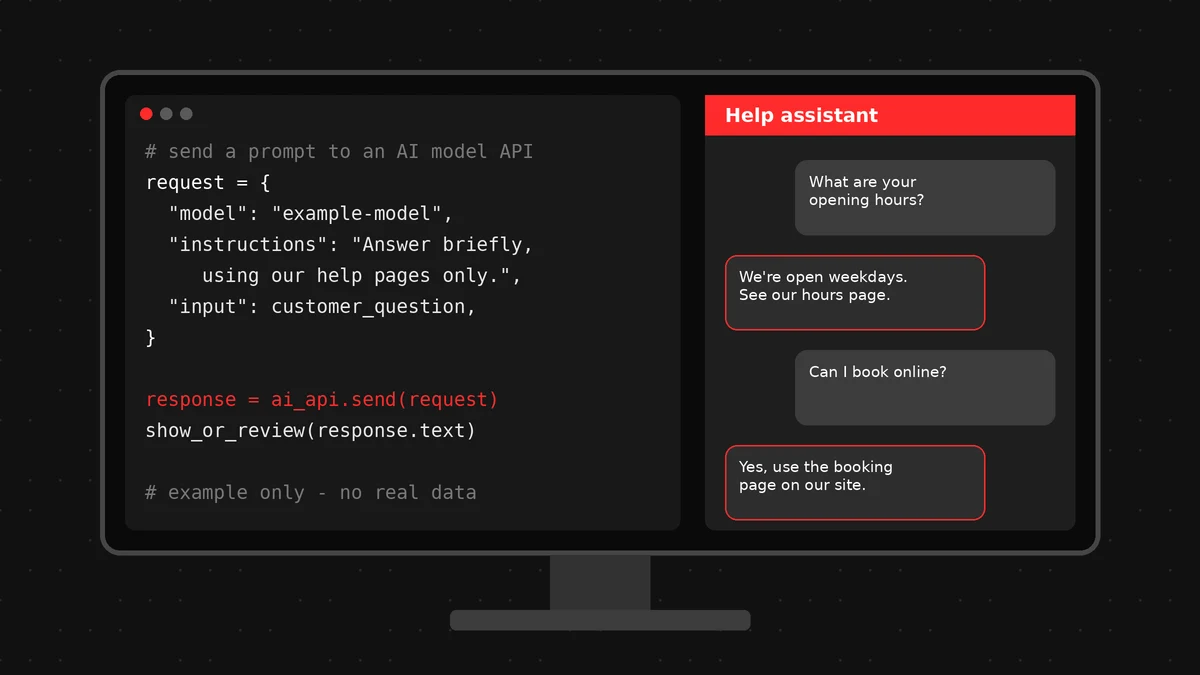Click the "show_or_review(response.text)" line
The height and width of the screenshot is (675, 1200).
tap(311, 431)
